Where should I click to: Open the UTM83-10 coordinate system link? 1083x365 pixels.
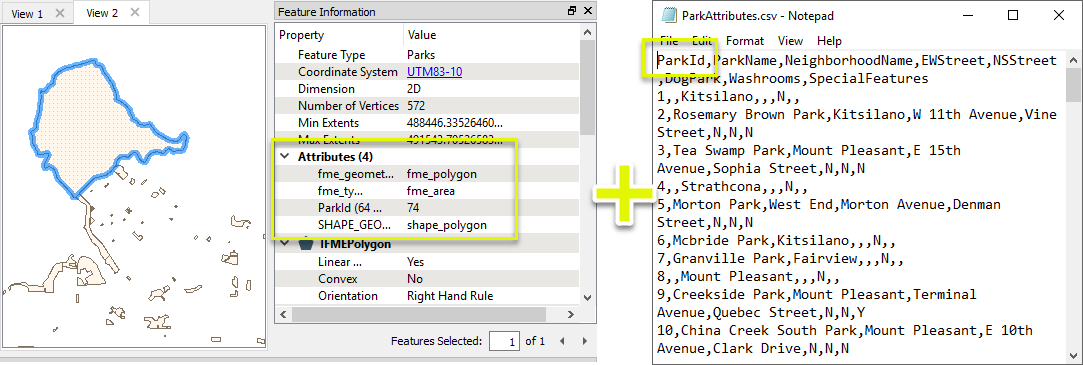[434, 72]
